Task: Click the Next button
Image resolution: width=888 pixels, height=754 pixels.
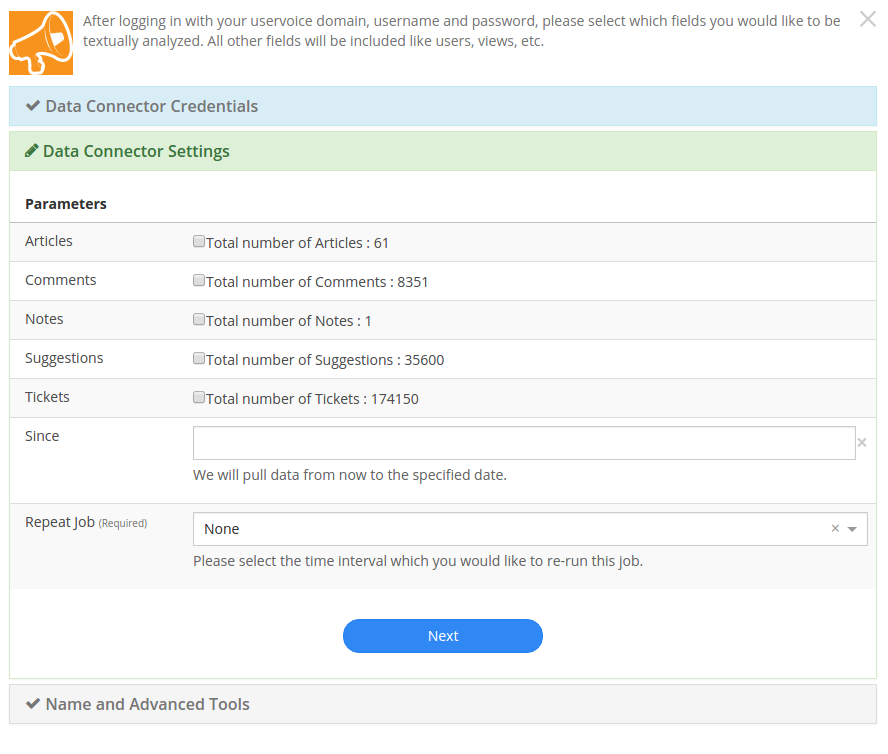Action: coord(443,636)
